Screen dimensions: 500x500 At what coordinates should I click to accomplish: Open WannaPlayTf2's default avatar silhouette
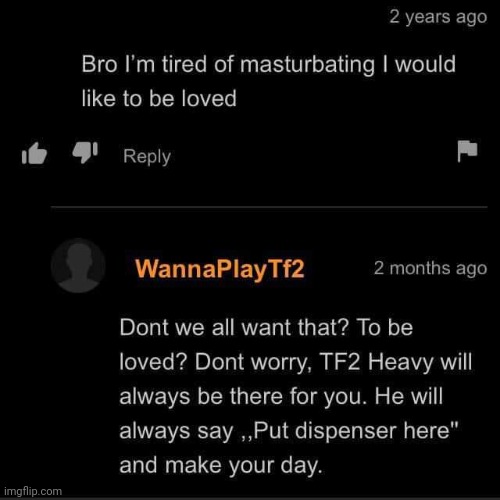(78, 266)
